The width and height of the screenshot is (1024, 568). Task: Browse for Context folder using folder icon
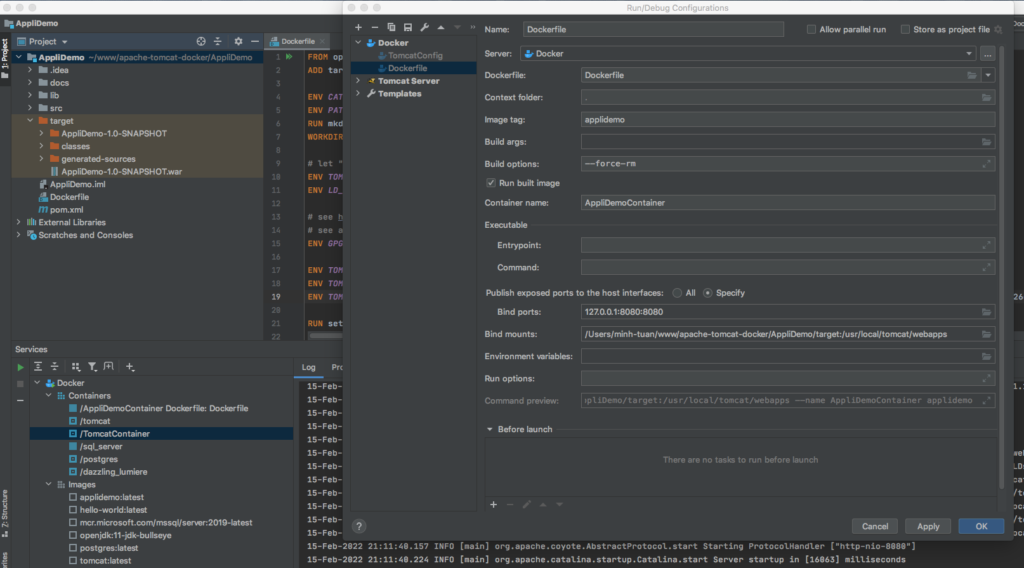pyautogui.click(x=986, y=98)
